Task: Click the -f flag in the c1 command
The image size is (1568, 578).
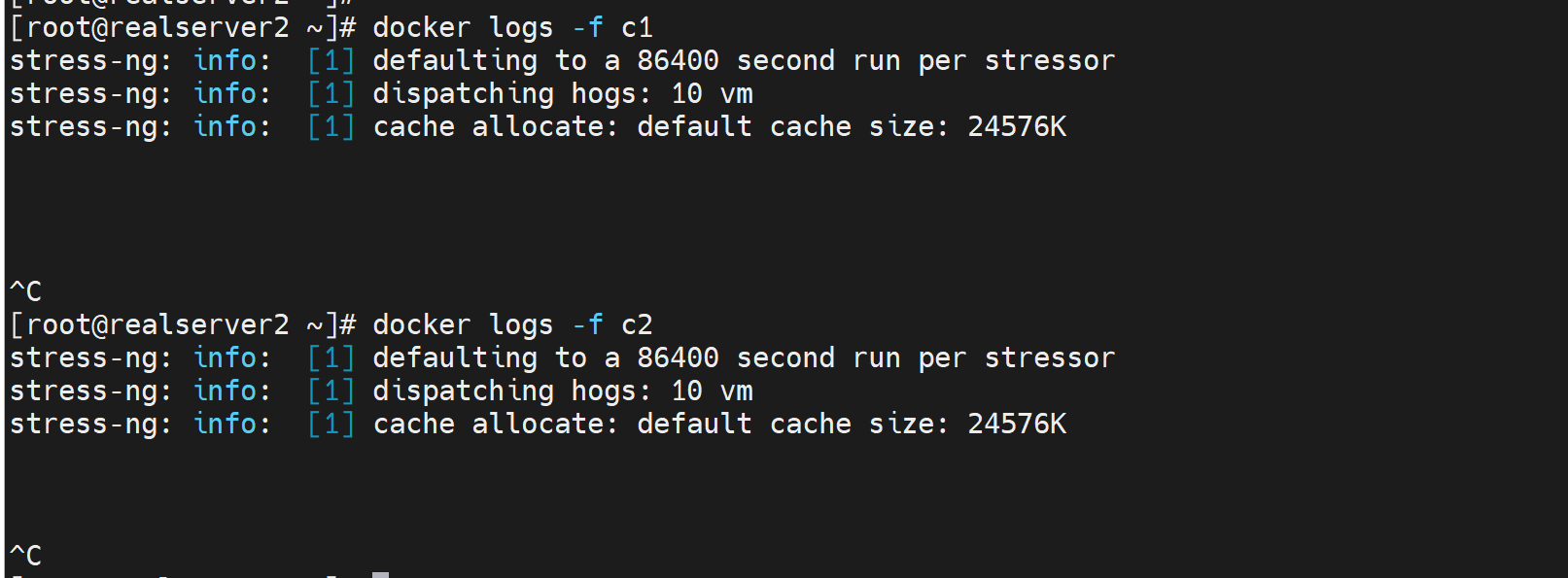Action: click(x=587, y=28)
